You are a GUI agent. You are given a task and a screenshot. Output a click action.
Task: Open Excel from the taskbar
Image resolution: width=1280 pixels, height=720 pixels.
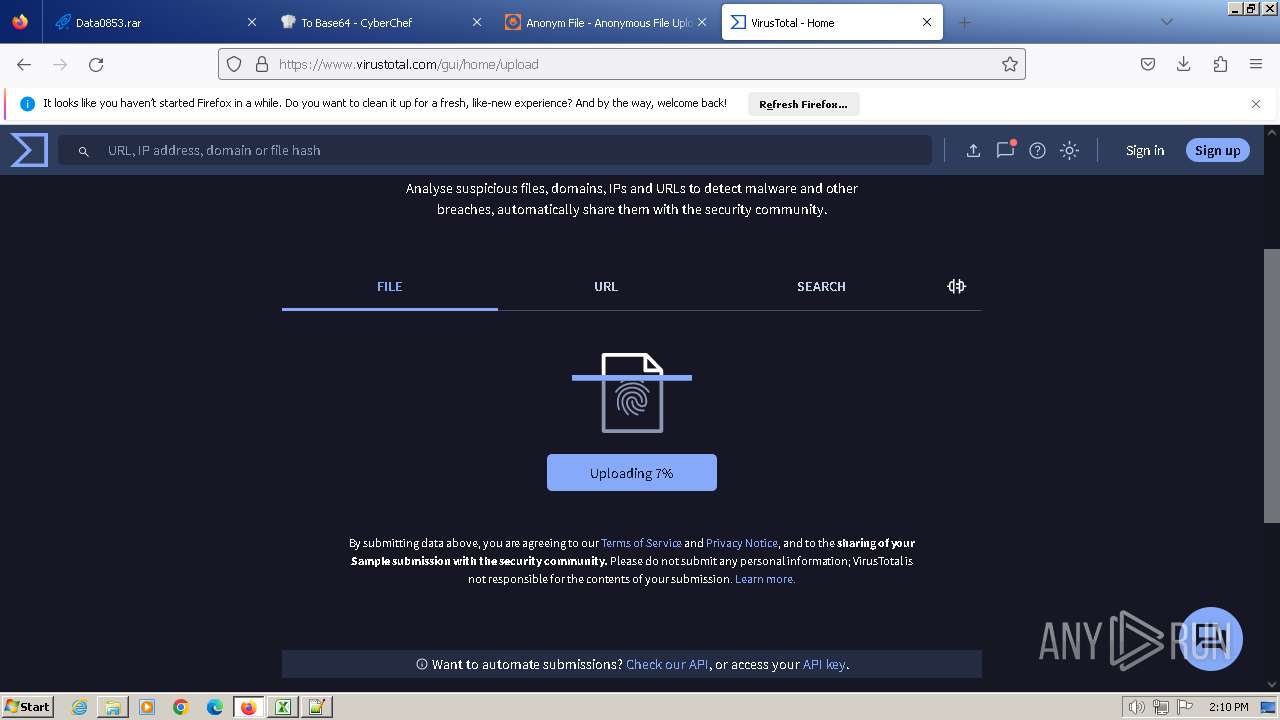[x=283, y=707]
